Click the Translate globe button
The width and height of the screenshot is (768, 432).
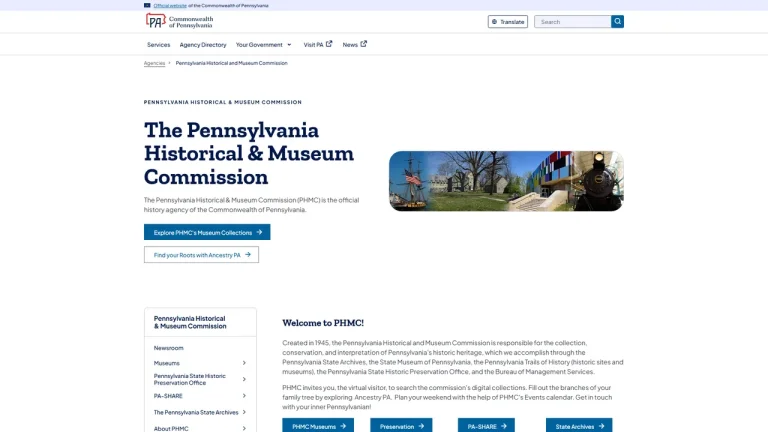(507, 22)
